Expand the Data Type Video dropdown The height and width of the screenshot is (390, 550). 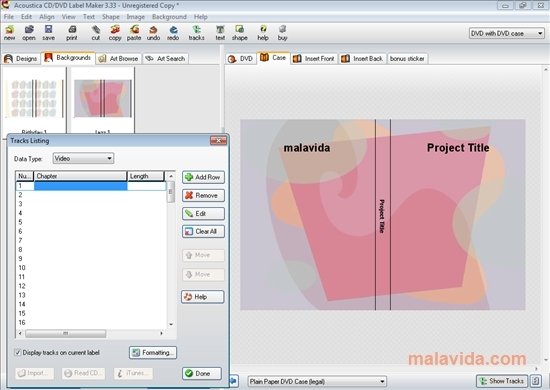coord(83,159)
